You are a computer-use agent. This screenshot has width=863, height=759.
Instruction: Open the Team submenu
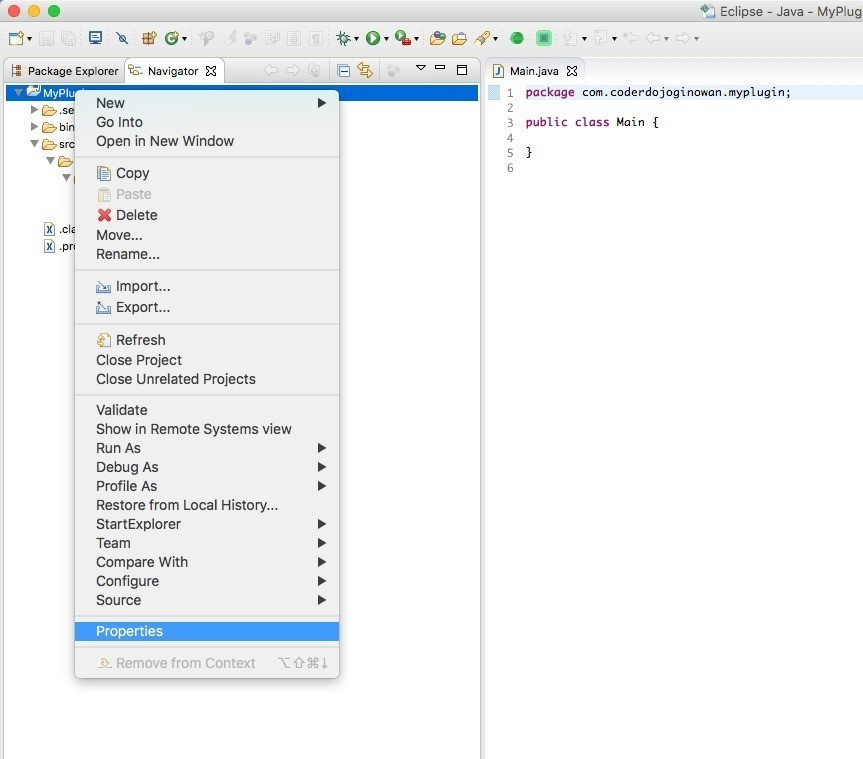[113, 543]
